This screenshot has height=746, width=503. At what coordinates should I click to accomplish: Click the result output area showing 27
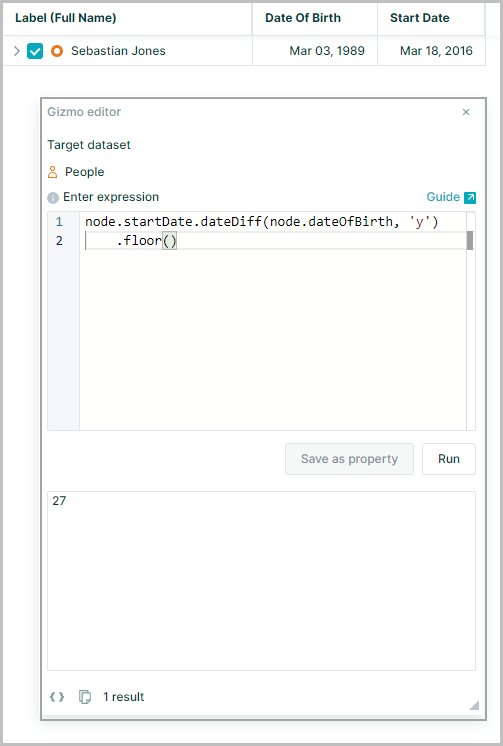point(261,581)
